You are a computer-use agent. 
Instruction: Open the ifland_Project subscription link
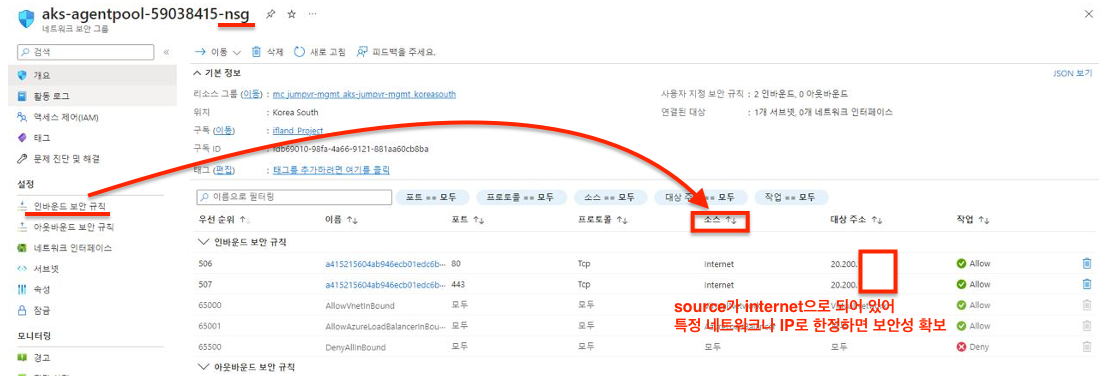point(298,131)
